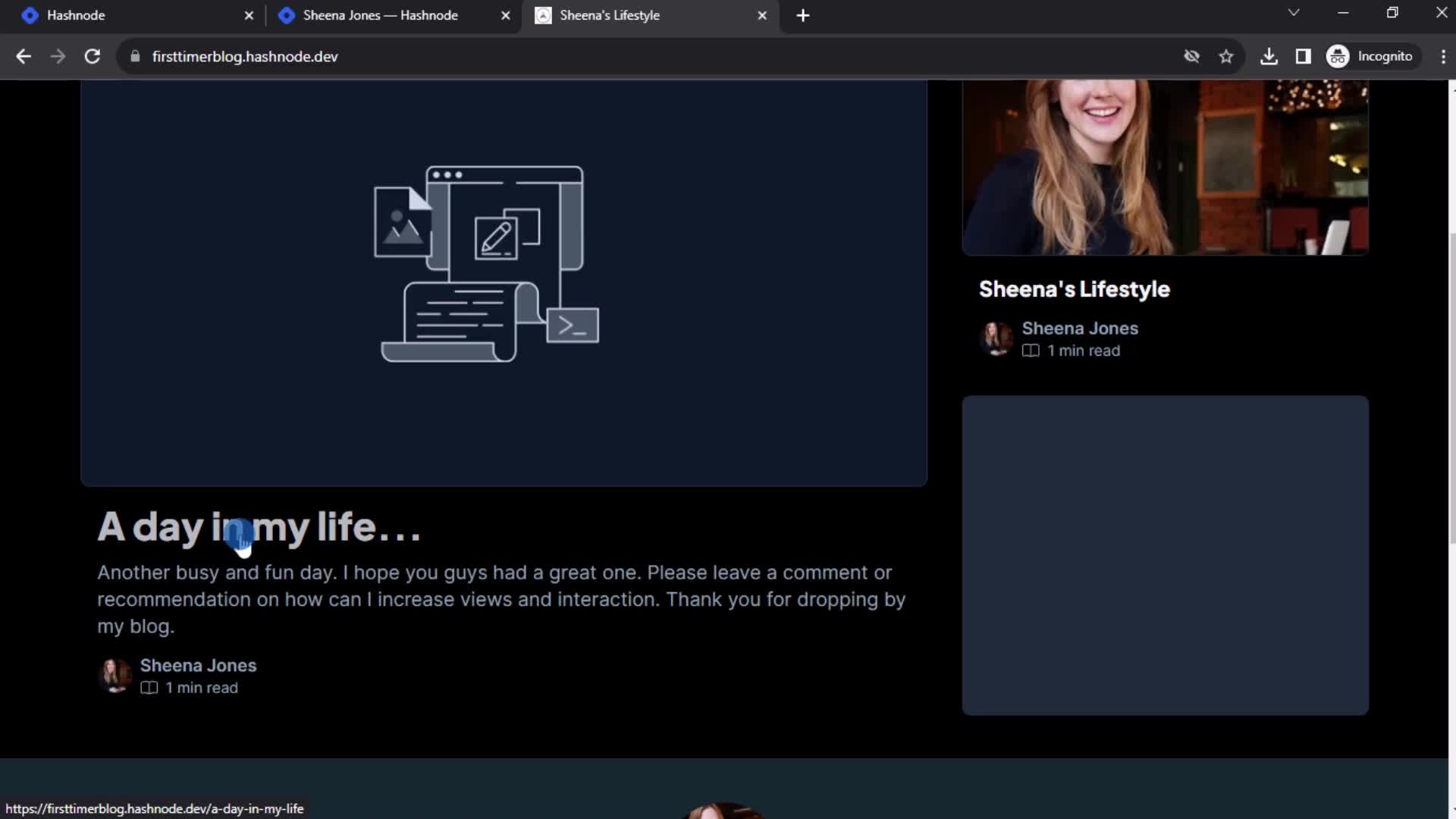View site info via the lock icon

[x=135, y=57]
